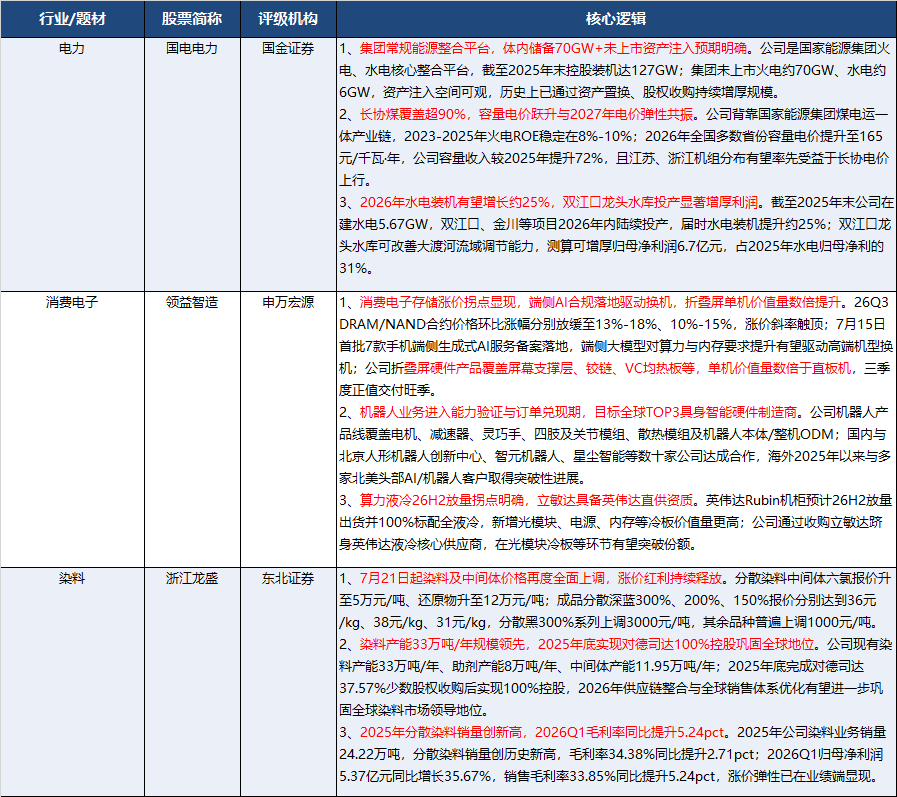This screenshot has height=797, width=897.
Task: Click the 行业/题材 column header
Action: tap(72, 19)
